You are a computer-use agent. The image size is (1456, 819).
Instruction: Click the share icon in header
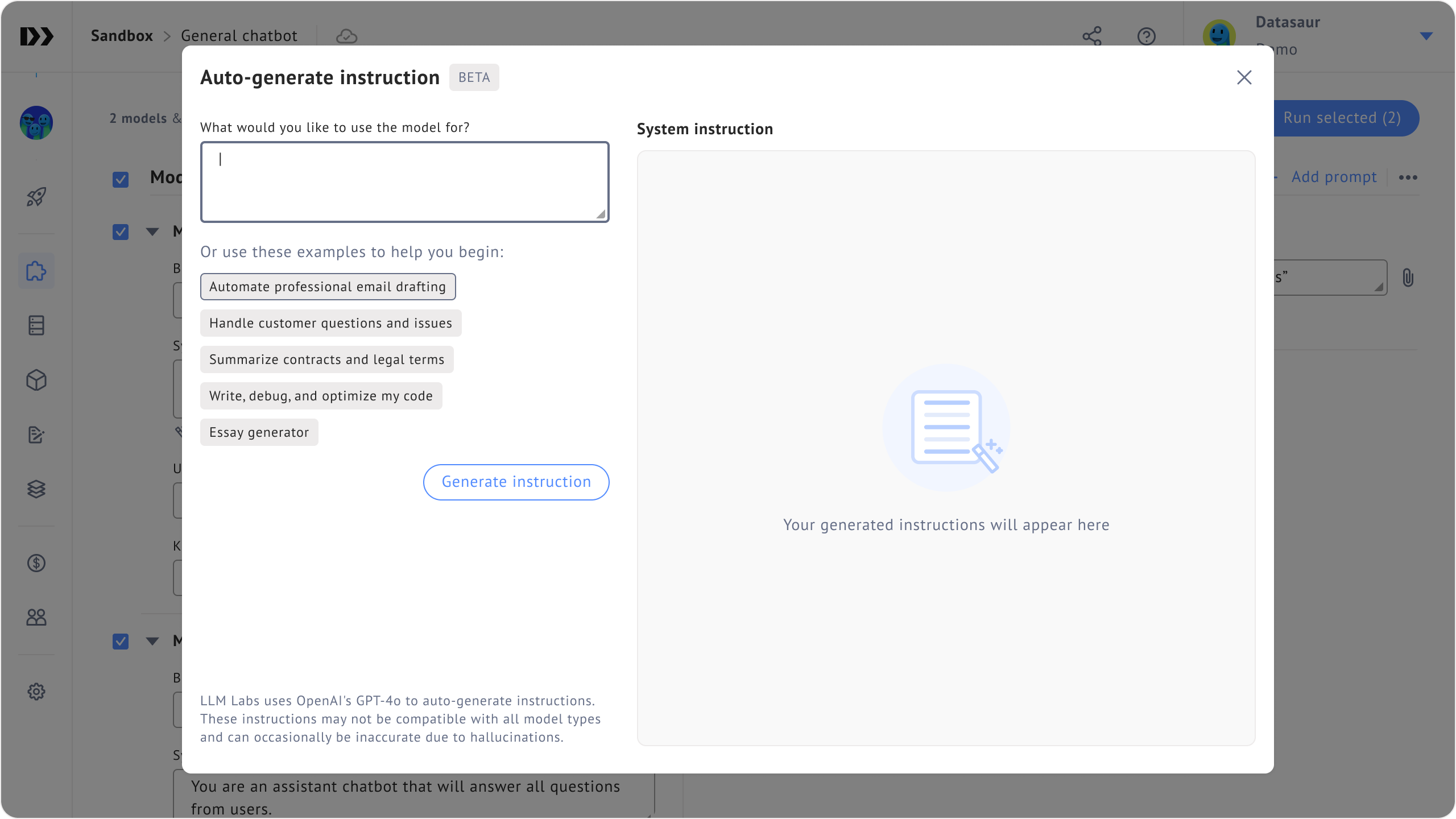[1092, 36]
